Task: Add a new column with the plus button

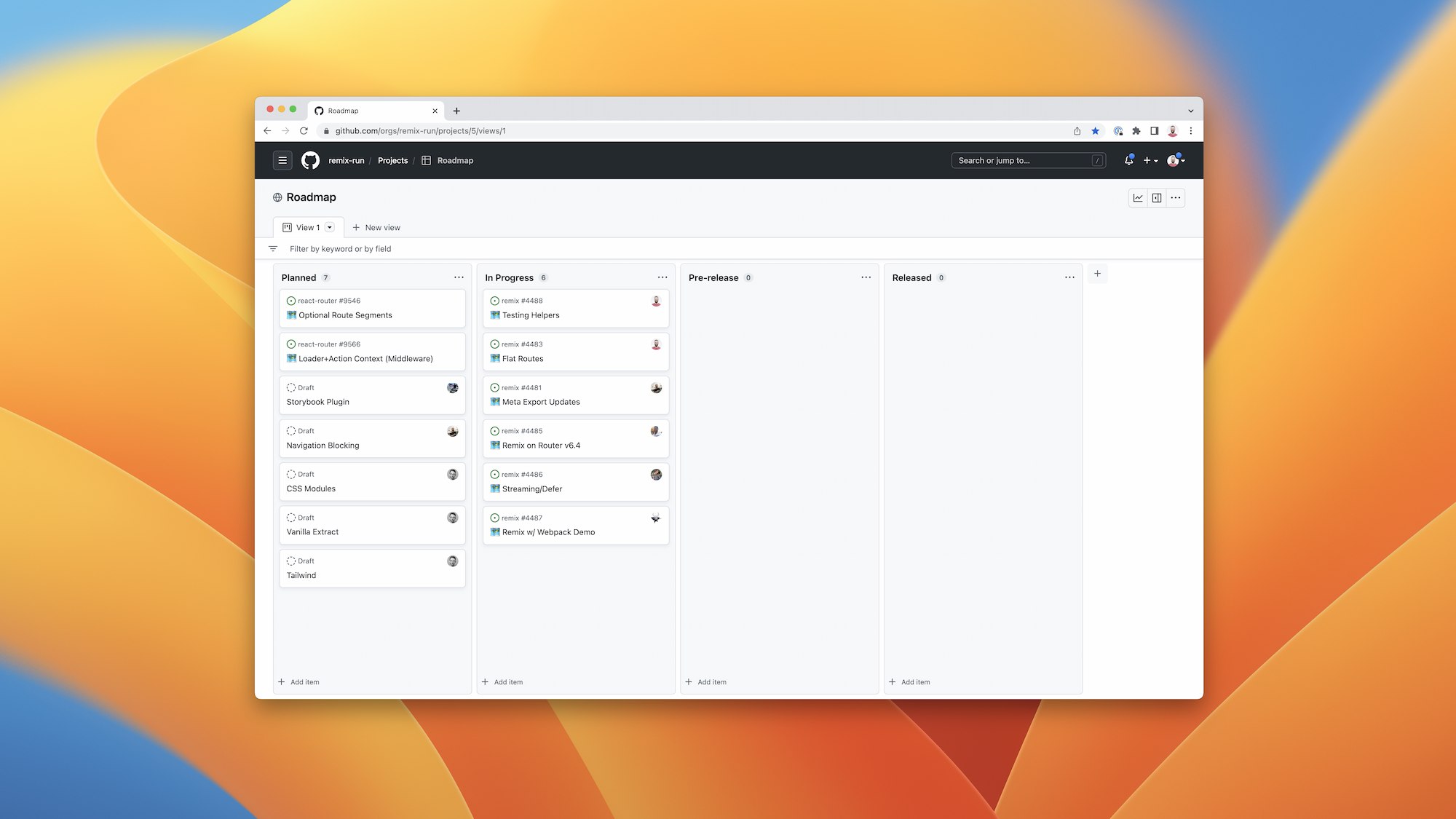Action: 1097,274
